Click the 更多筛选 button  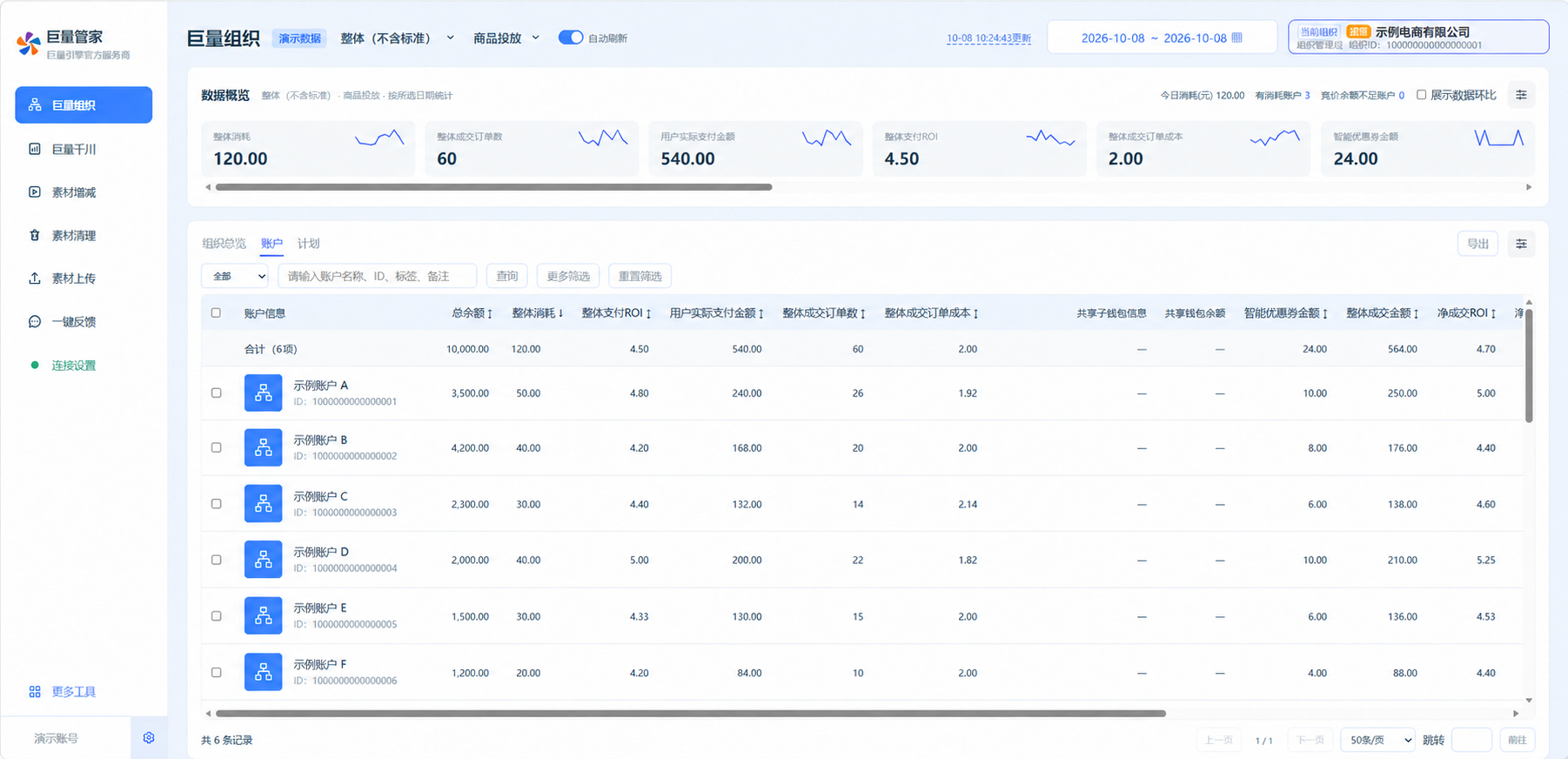pyautogui.click(x=568, y=276)
